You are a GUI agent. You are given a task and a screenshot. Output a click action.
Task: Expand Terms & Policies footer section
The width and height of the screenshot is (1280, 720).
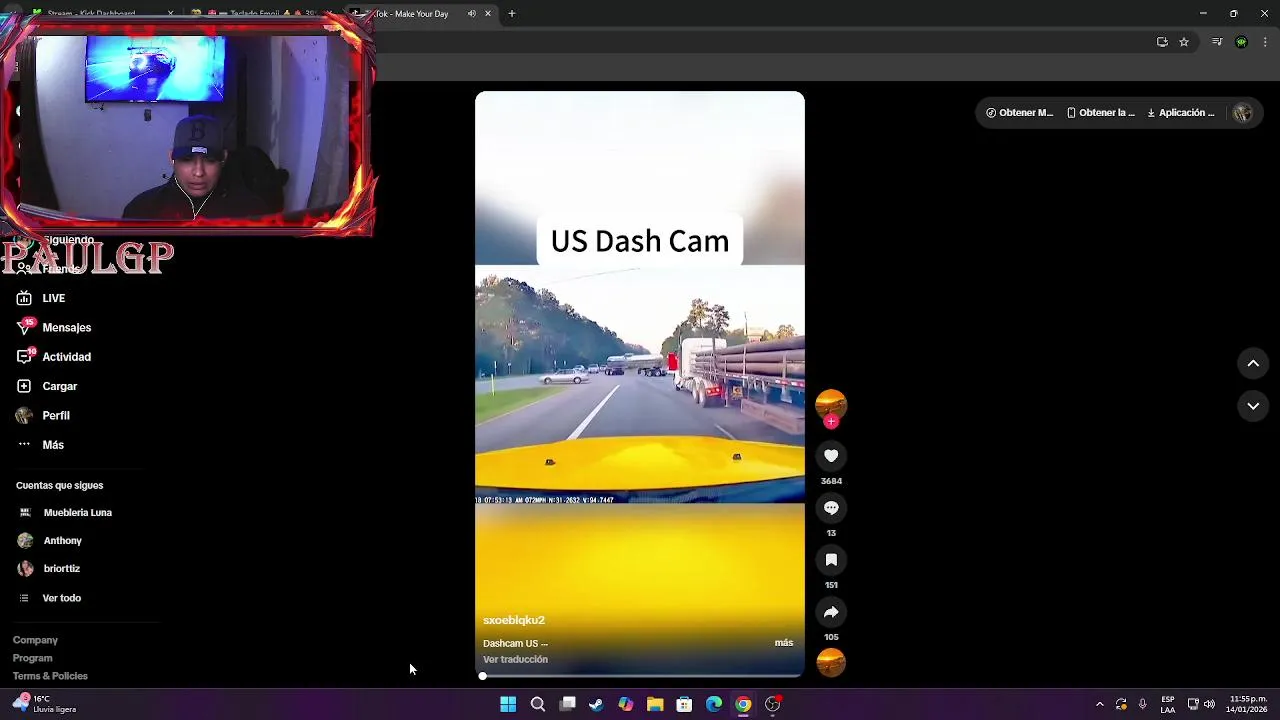[x=50, y=676]
